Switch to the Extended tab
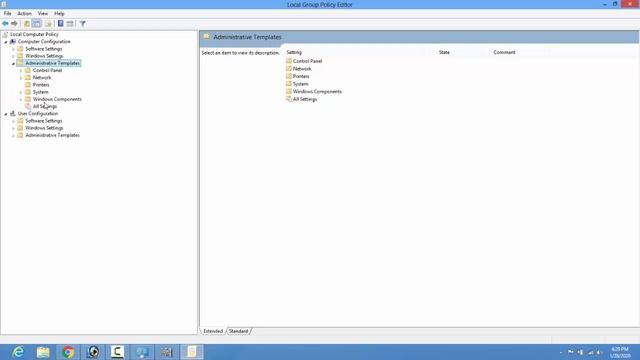640x360 pixels. 213,331
